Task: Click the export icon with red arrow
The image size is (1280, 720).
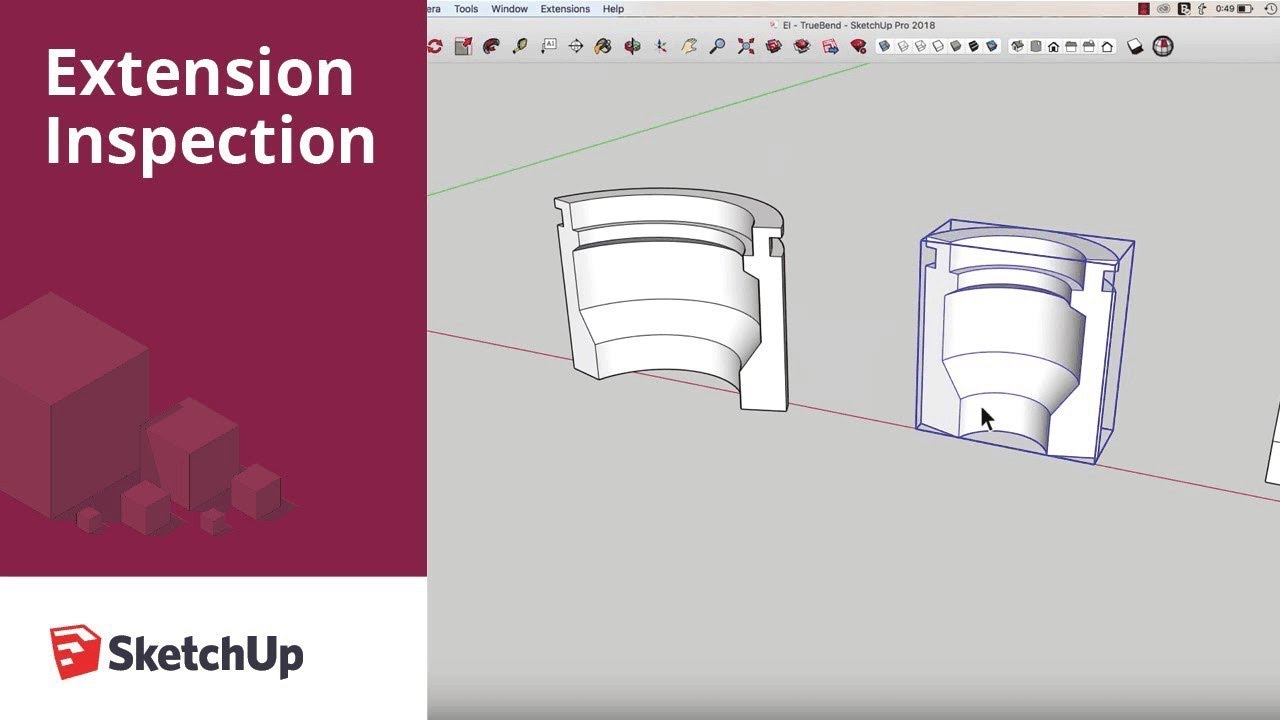Action: [x=463, y=46]
